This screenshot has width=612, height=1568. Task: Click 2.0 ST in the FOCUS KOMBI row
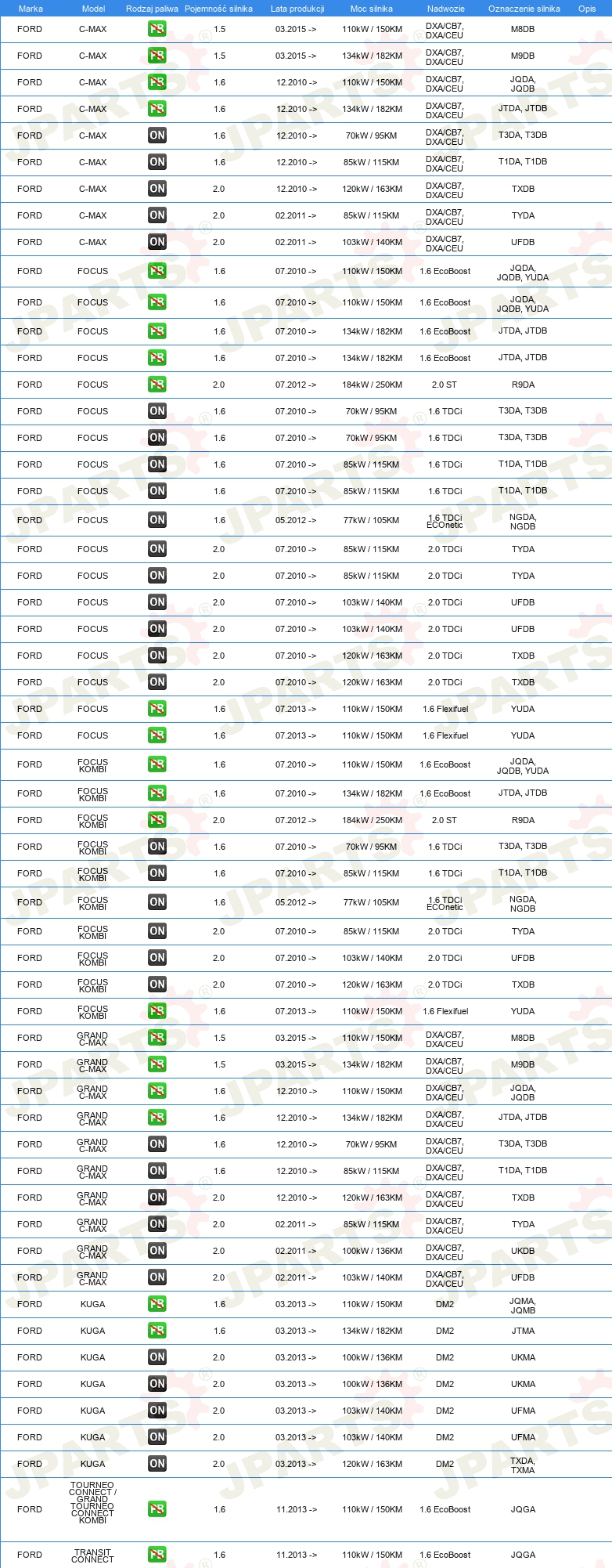[445, 820]
